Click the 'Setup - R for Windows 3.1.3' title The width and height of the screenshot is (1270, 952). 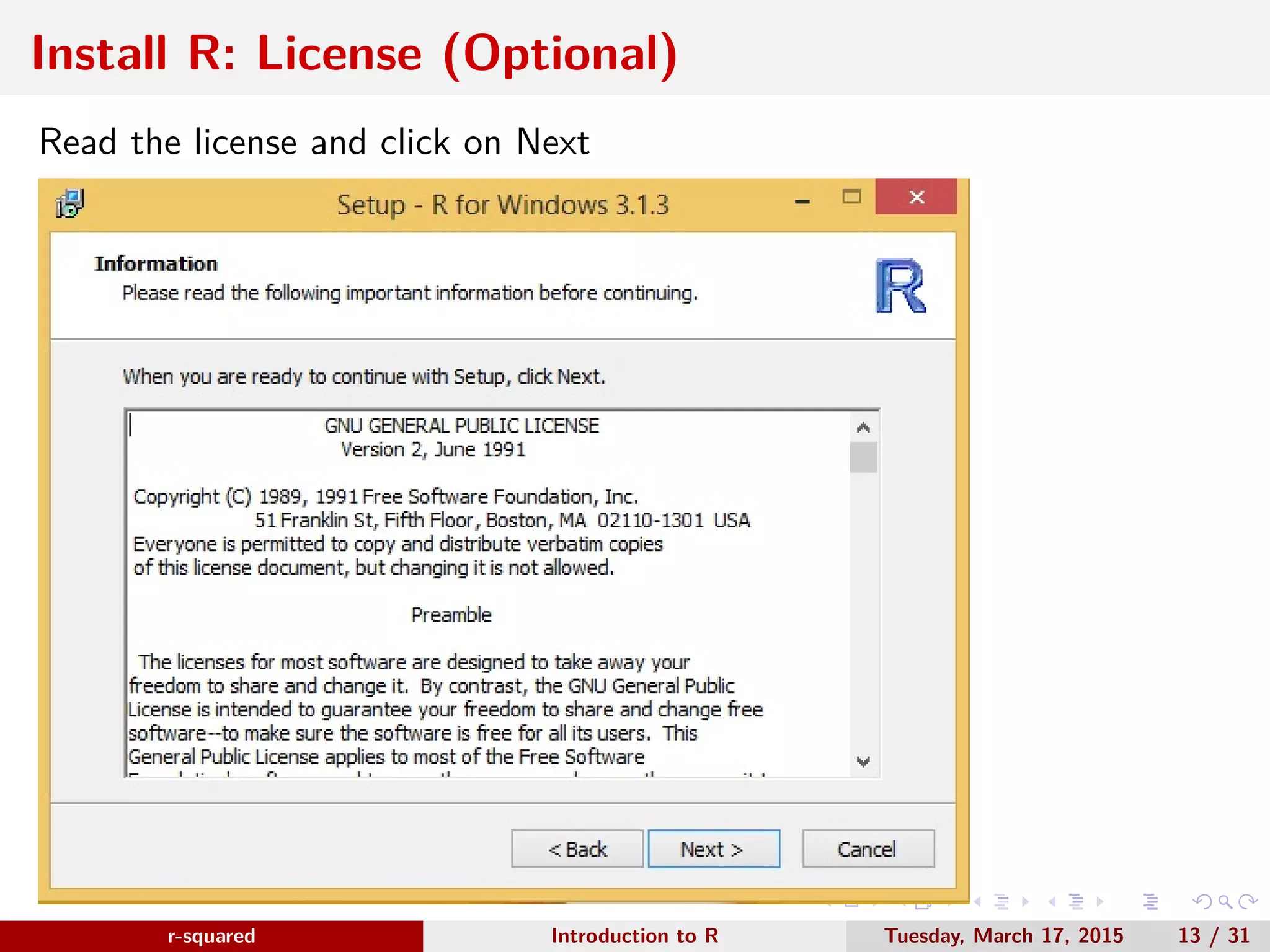pyautogui.click(x=503, y=205)
